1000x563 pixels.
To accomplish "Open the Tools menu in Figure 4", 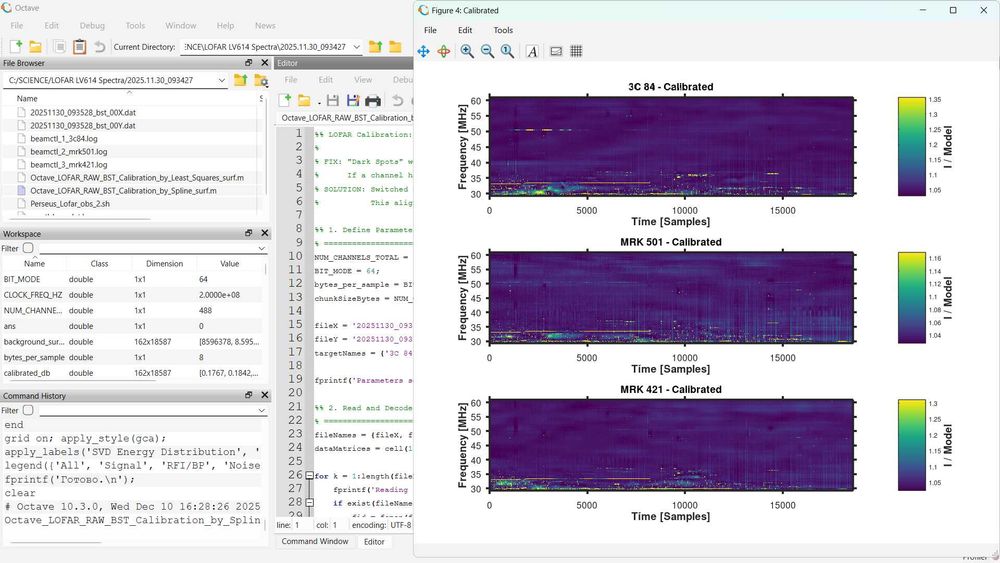I will (x=503, y=30).
